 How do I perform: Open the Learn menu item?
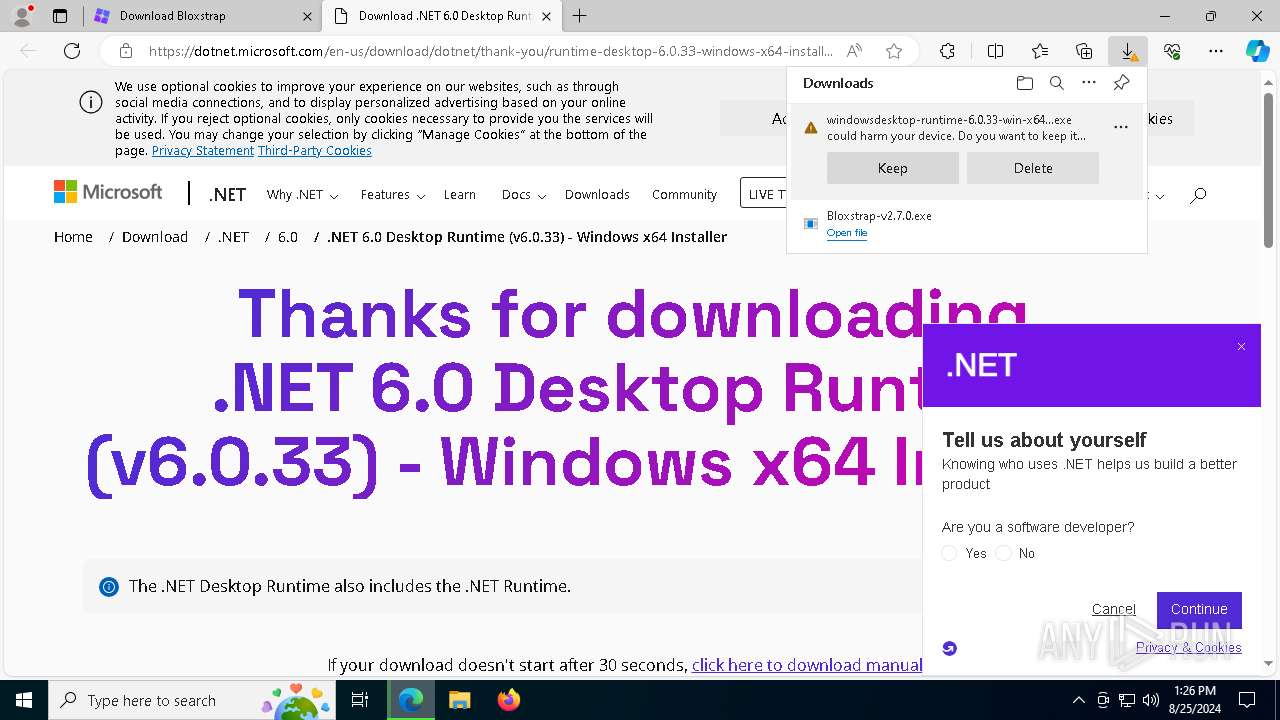click(460, 195)
